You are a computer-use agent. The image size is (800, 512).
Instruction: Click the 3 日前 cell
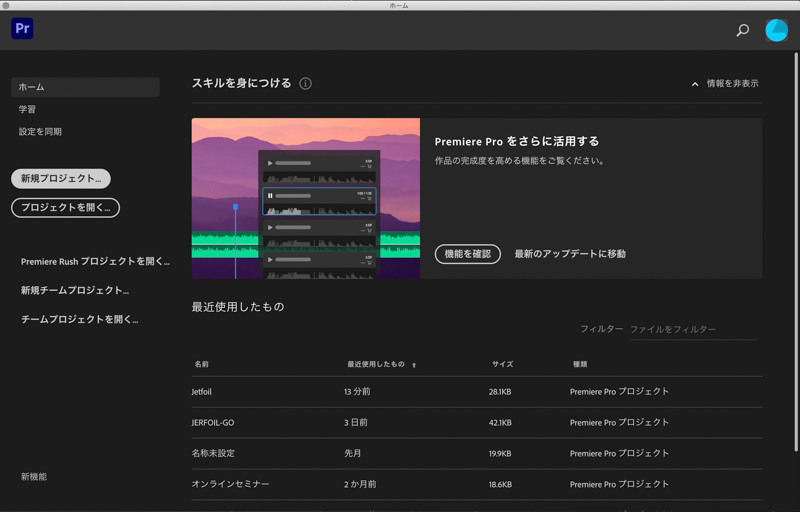pyautogui.click(x=356, y=423)
